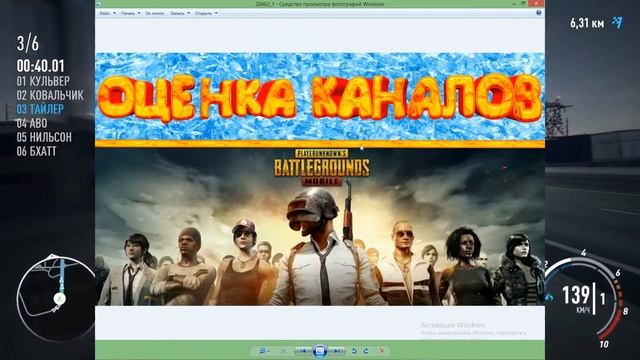Click the circular minimap in the game
This screenshot has height=360, width=640.
[56, 298]
